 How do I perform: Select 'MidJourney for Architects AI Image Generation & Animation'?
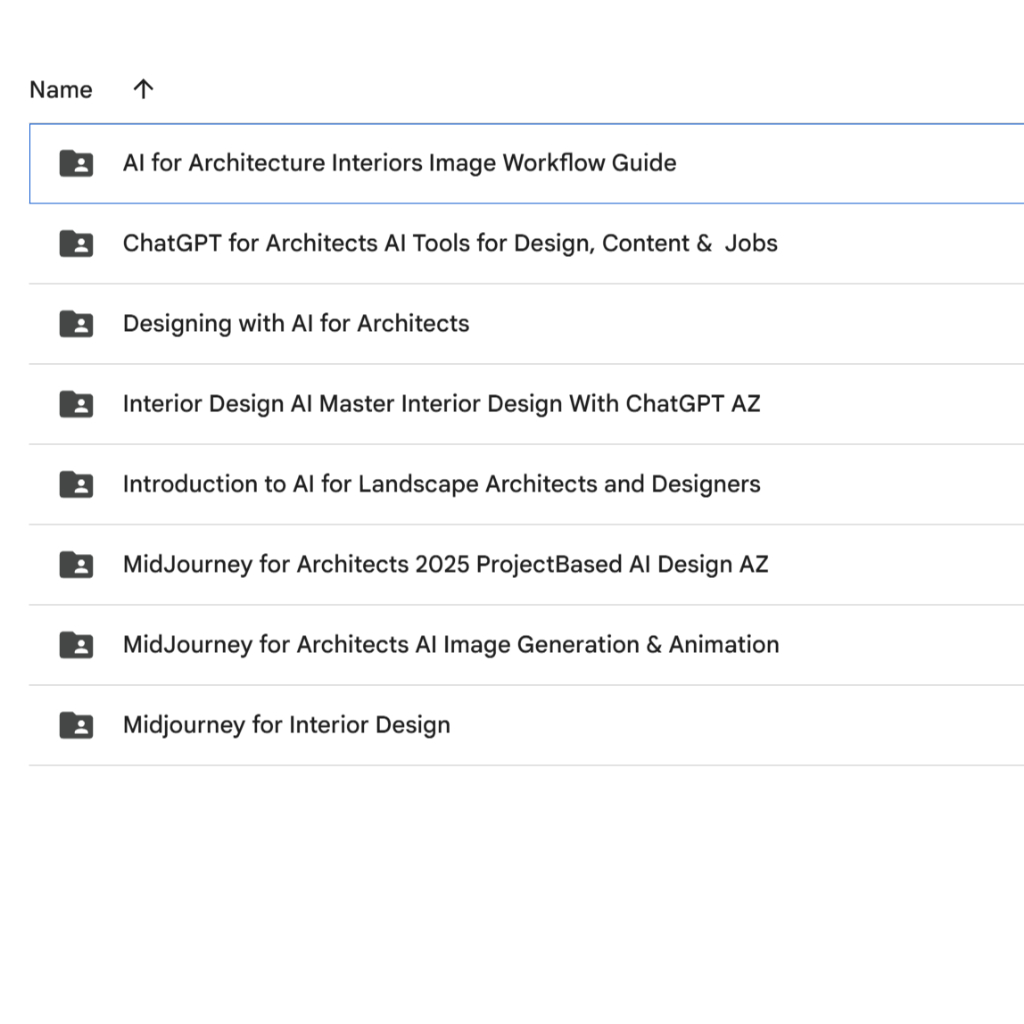tap(451, 645)
